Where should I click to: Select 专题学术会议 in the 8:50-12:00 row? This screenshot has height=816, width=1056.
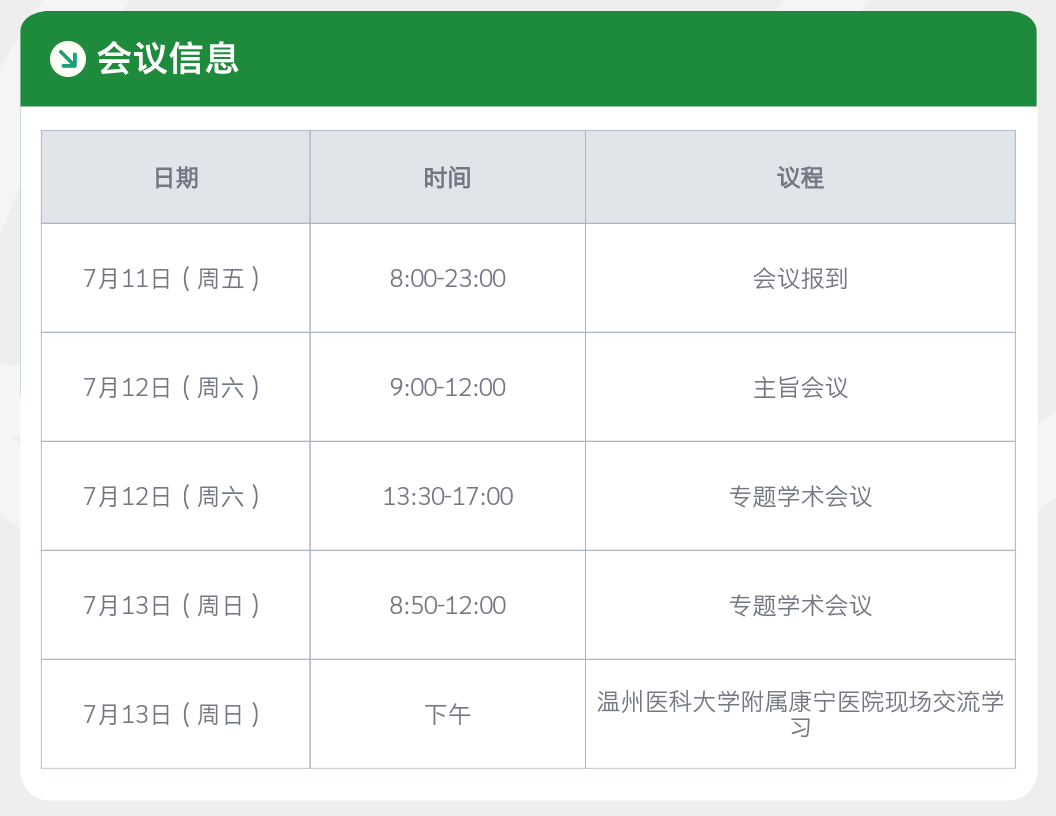click(x=800, y=605)
